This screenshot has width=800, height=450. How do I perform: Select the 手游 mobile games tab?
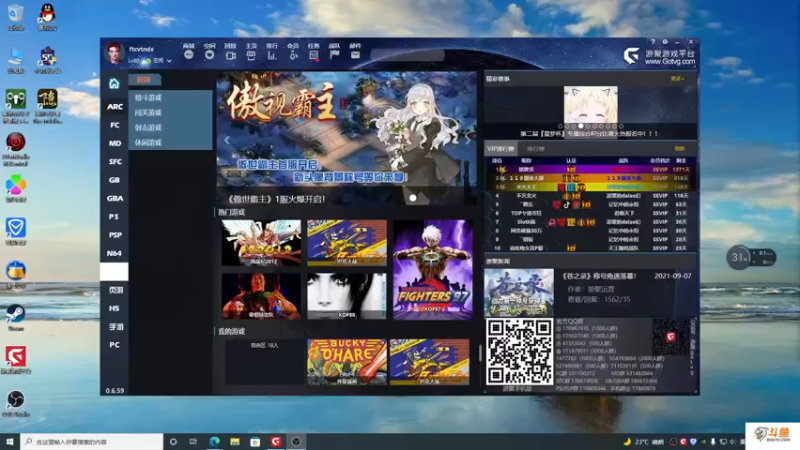click(x=114, y=327)
